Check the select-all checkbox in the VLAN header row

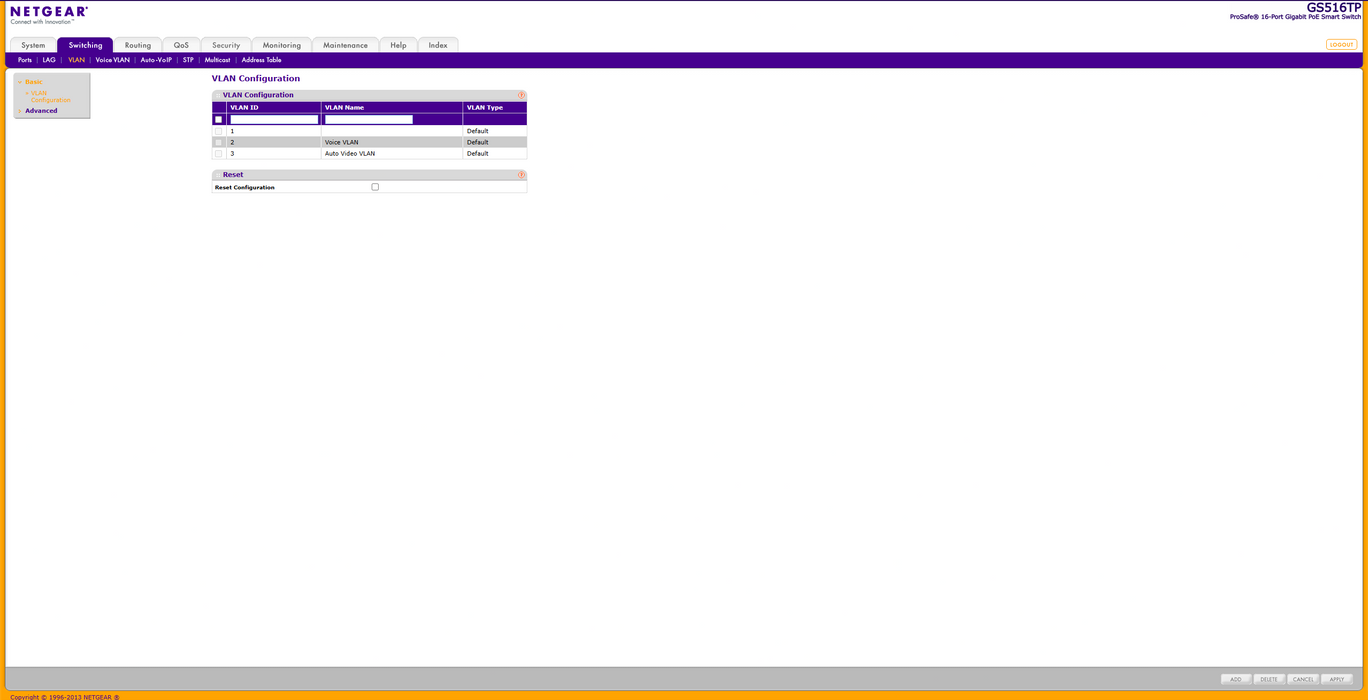[x=218, y=120]
